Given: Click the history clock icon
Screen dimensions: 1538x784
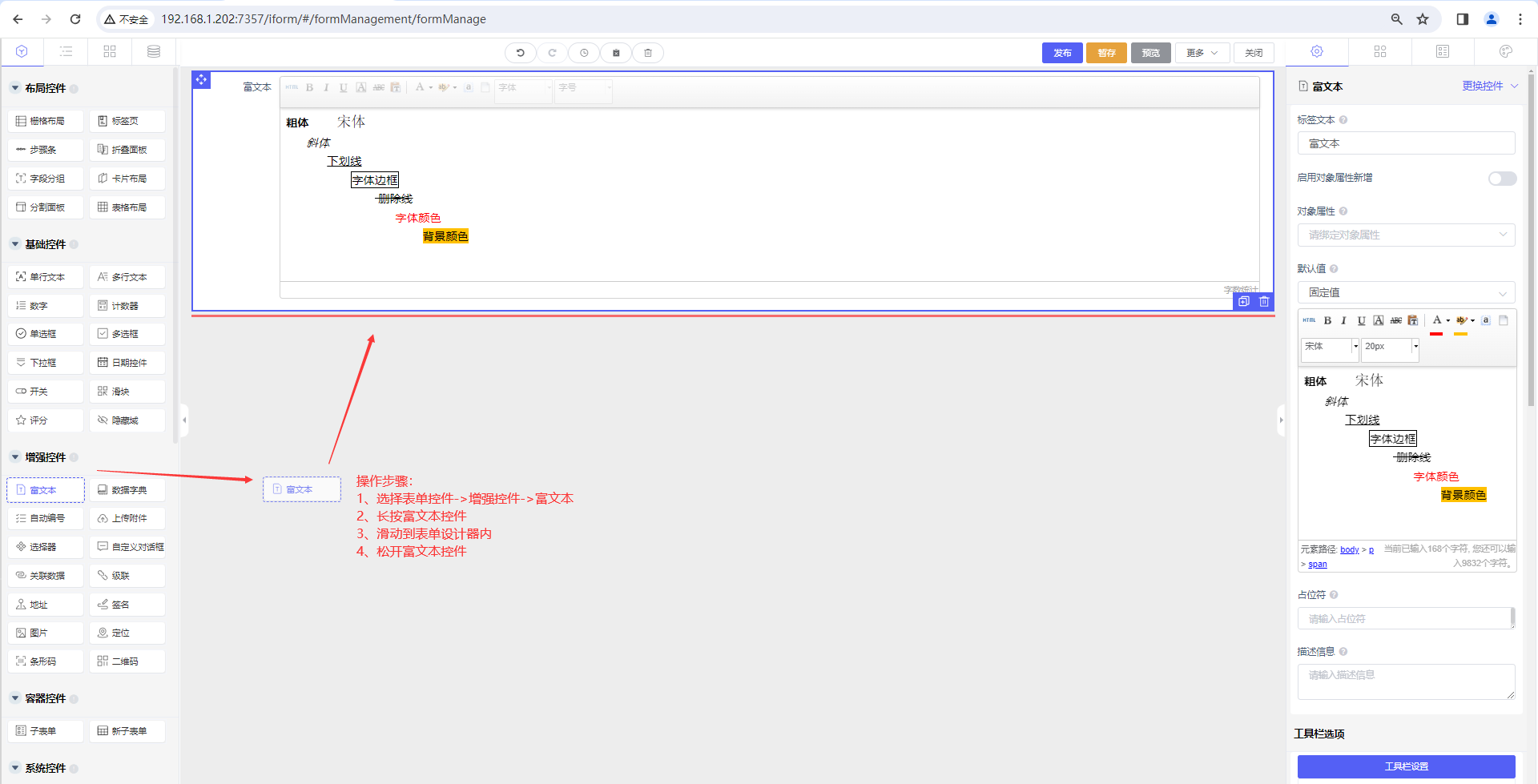Looking at the screenshot, I should coord(584,53).
